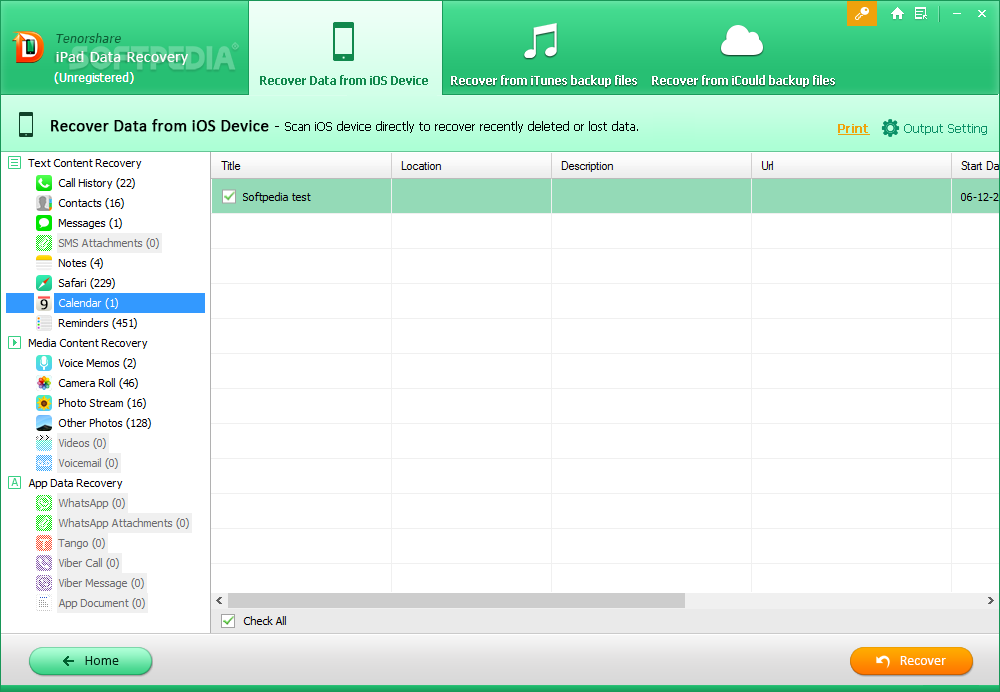This screenshot has height=692, width=1000.
Task: Click the WhatsApp icon
Action: point(44,503)
